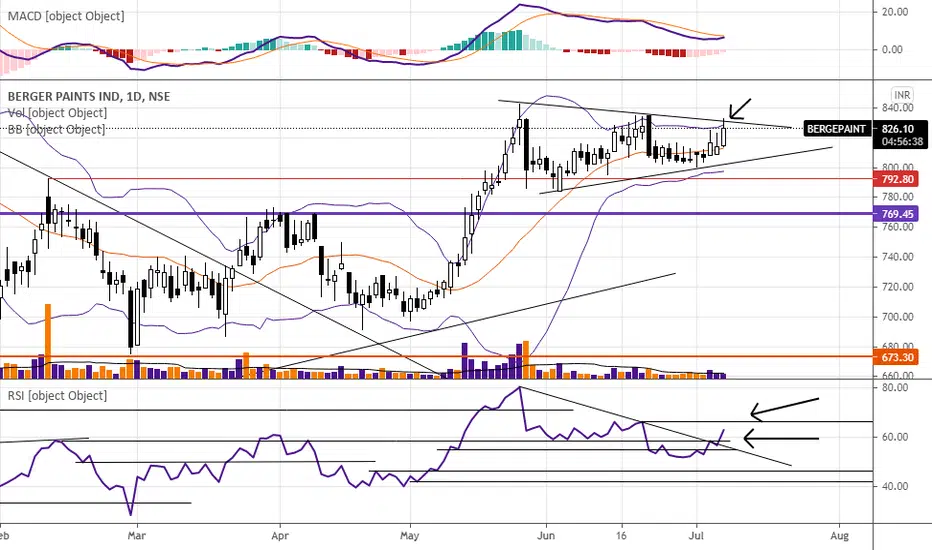Click the 826.10 current price label
The height and width of the screenshot is (550, 932).
(x=898, y=128)
